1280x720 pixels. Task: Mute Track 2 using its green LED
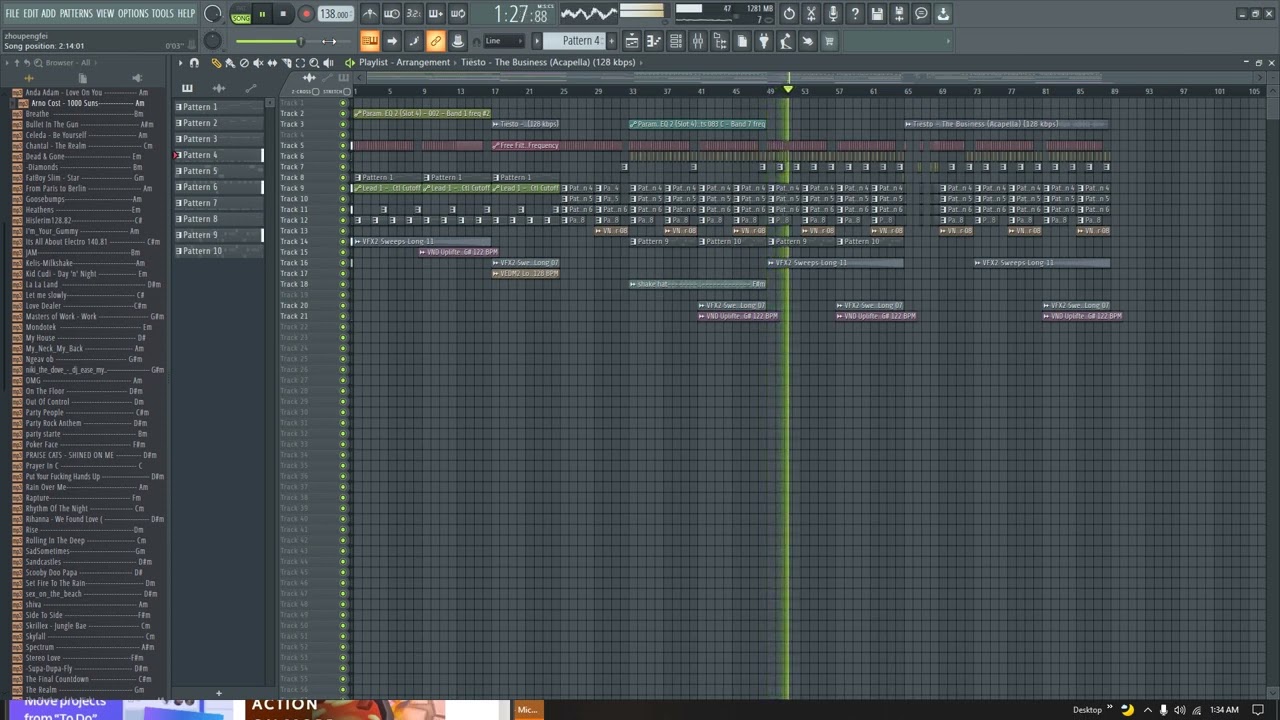tap(343, 113)
